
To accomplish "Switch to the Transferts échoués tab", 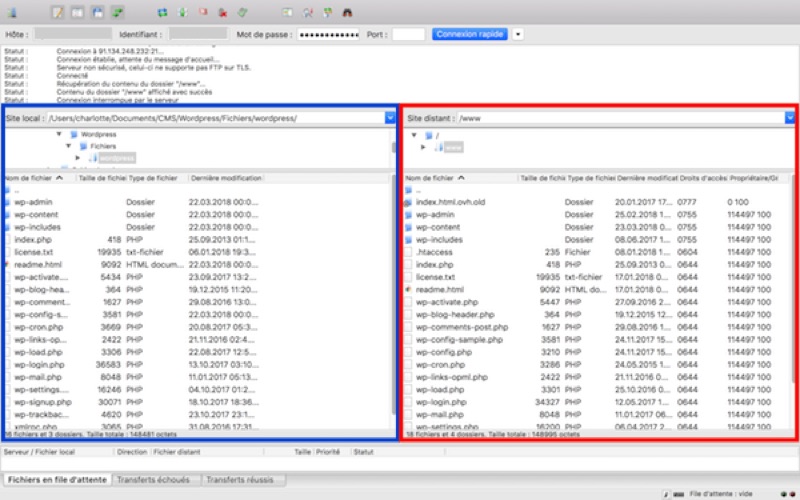I will point(156,480).
